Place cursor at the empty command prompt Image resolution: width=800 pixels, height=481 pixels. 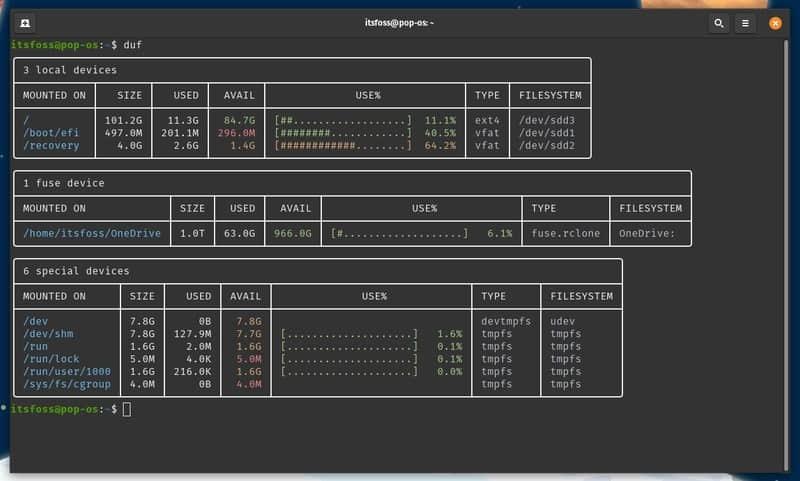coord(126,409)
